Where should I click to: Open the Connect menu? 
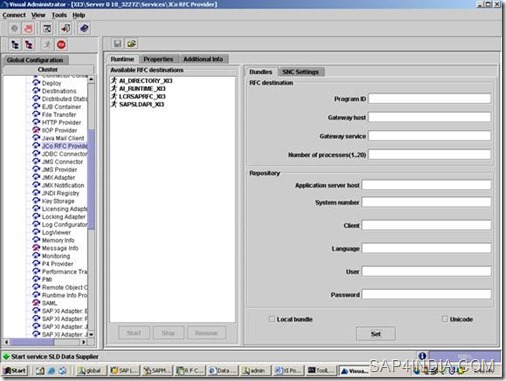(x=14, y=15)
